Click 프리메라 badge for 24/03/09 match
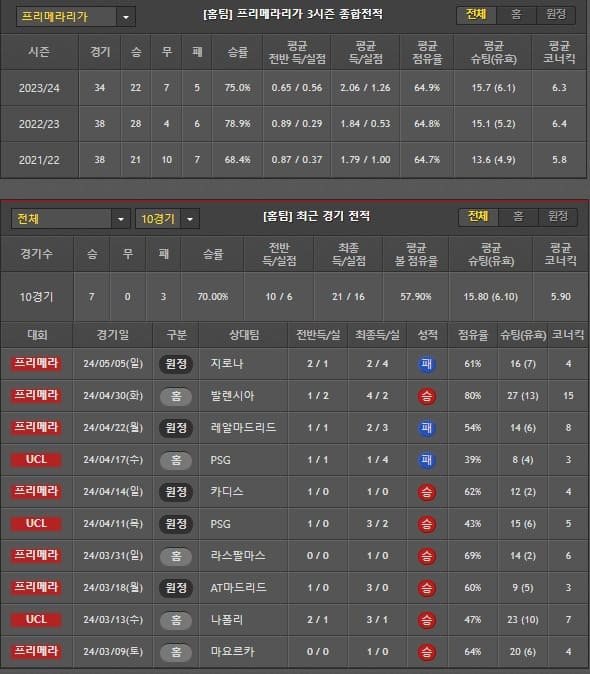The image size is (590, 674). 36,651
